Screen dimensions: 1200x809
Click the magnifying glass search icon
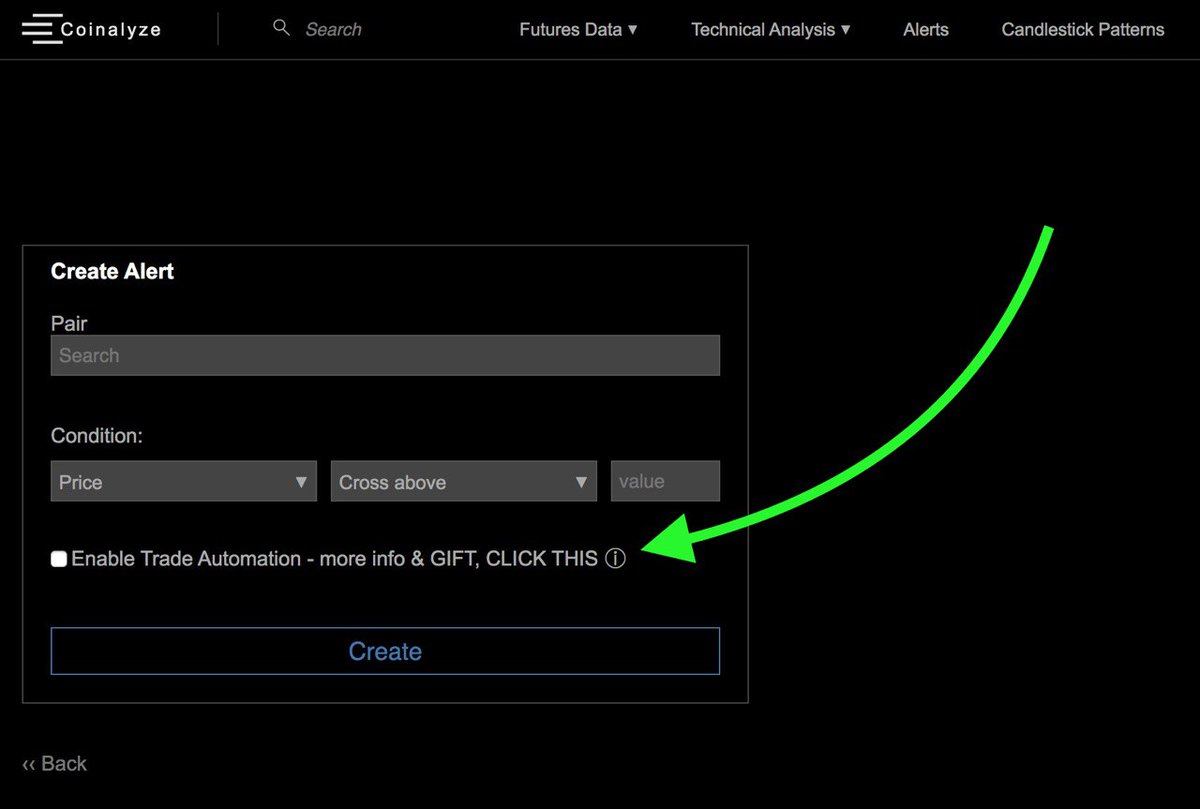click(281, 27)
